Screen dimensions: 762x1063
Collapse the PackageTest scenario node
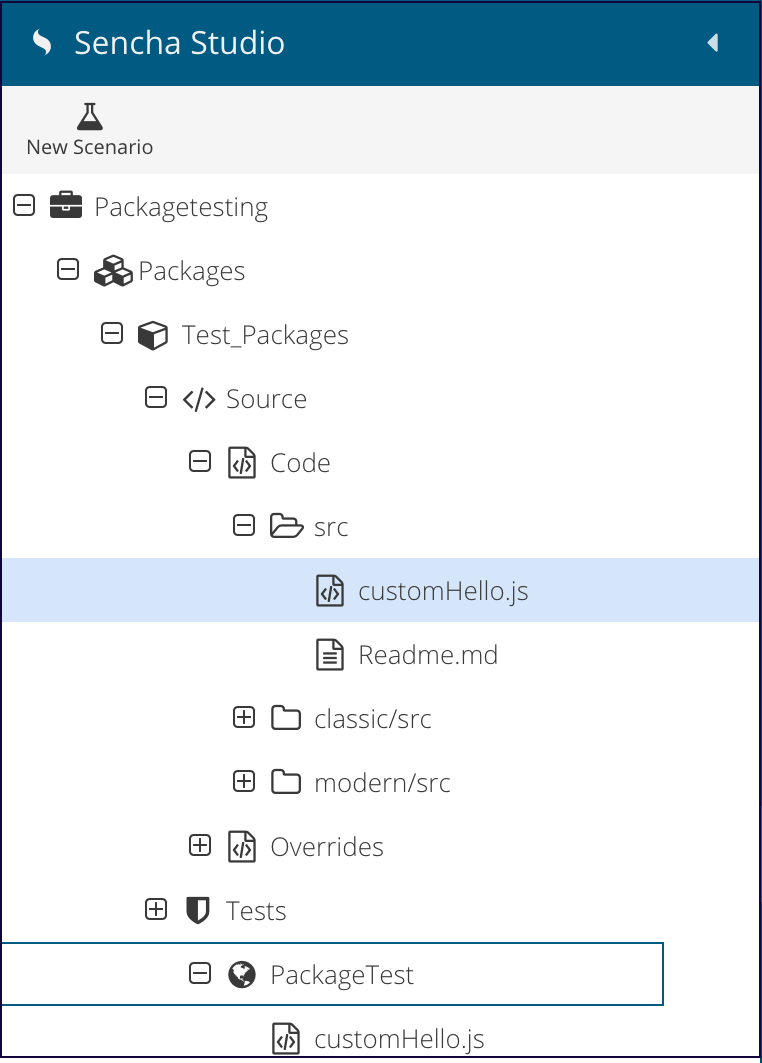[200, 974]
